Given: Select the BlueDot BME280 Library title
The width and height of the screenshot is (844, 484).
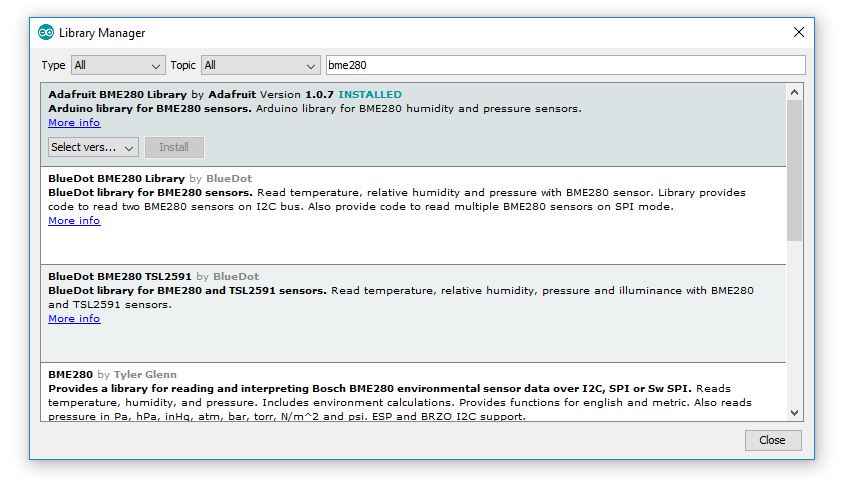Looking at the screenshot, I should pyautogui.click(x=116, y=178).
